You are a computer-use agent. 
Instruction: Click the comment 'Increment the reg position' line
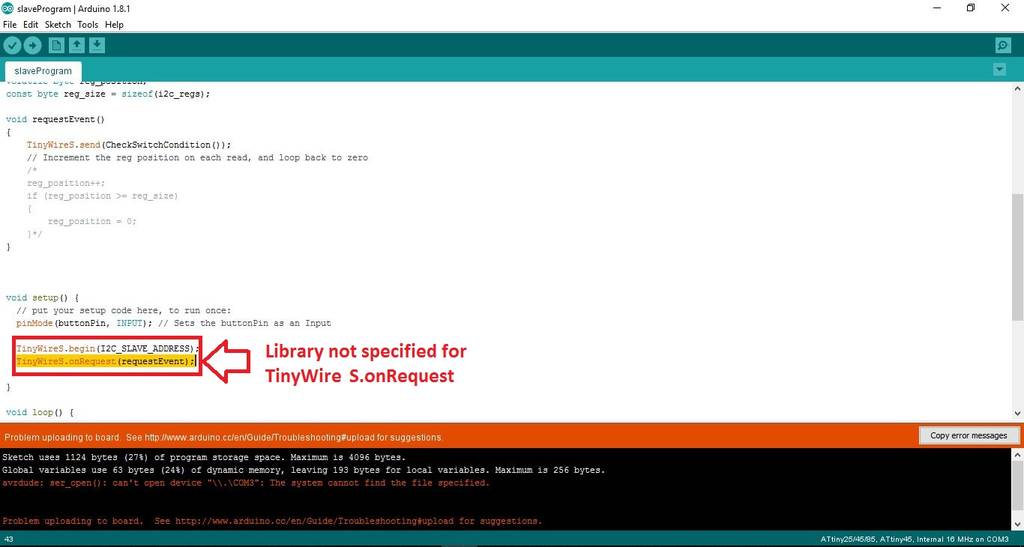197,158
